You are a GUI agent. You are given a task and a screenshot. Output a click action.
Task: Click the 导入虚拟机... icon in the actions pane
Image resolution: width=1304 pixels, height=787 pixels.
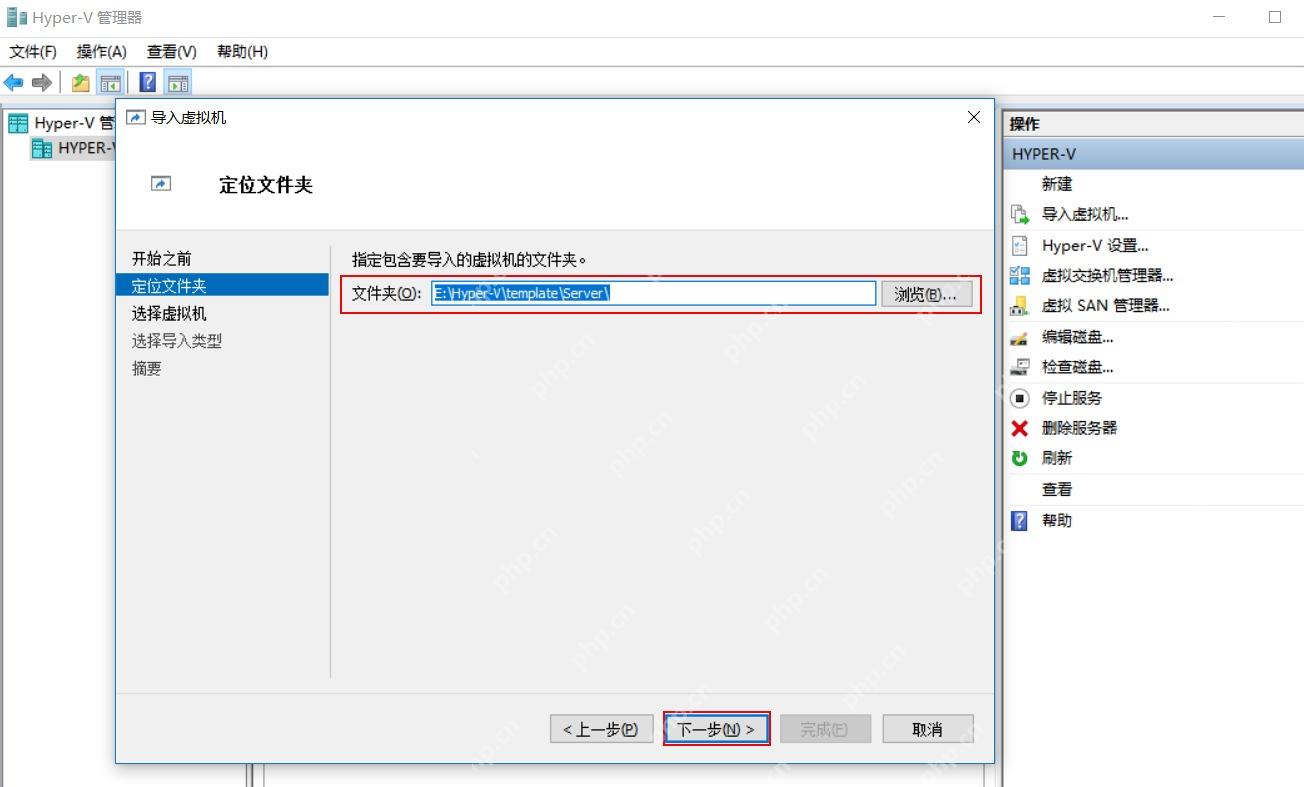(1020, 214)
